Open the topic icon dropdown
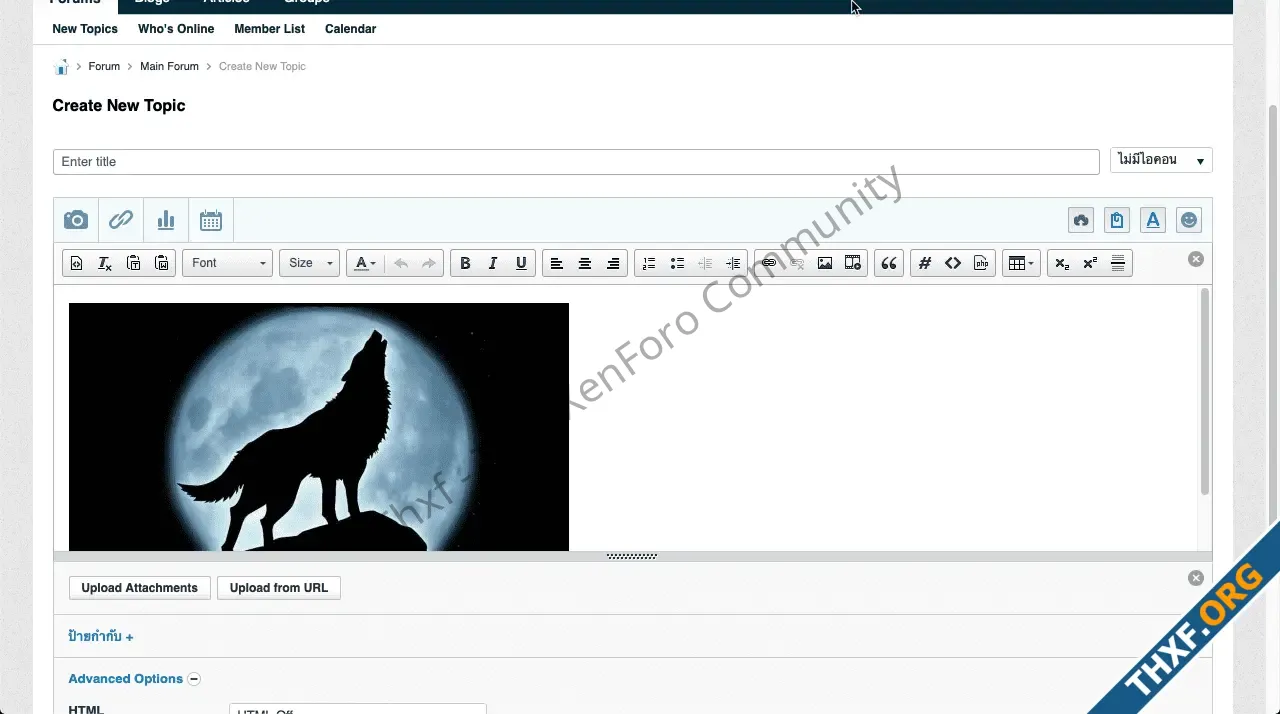 pyautogui.click(x=1161, y=160)
